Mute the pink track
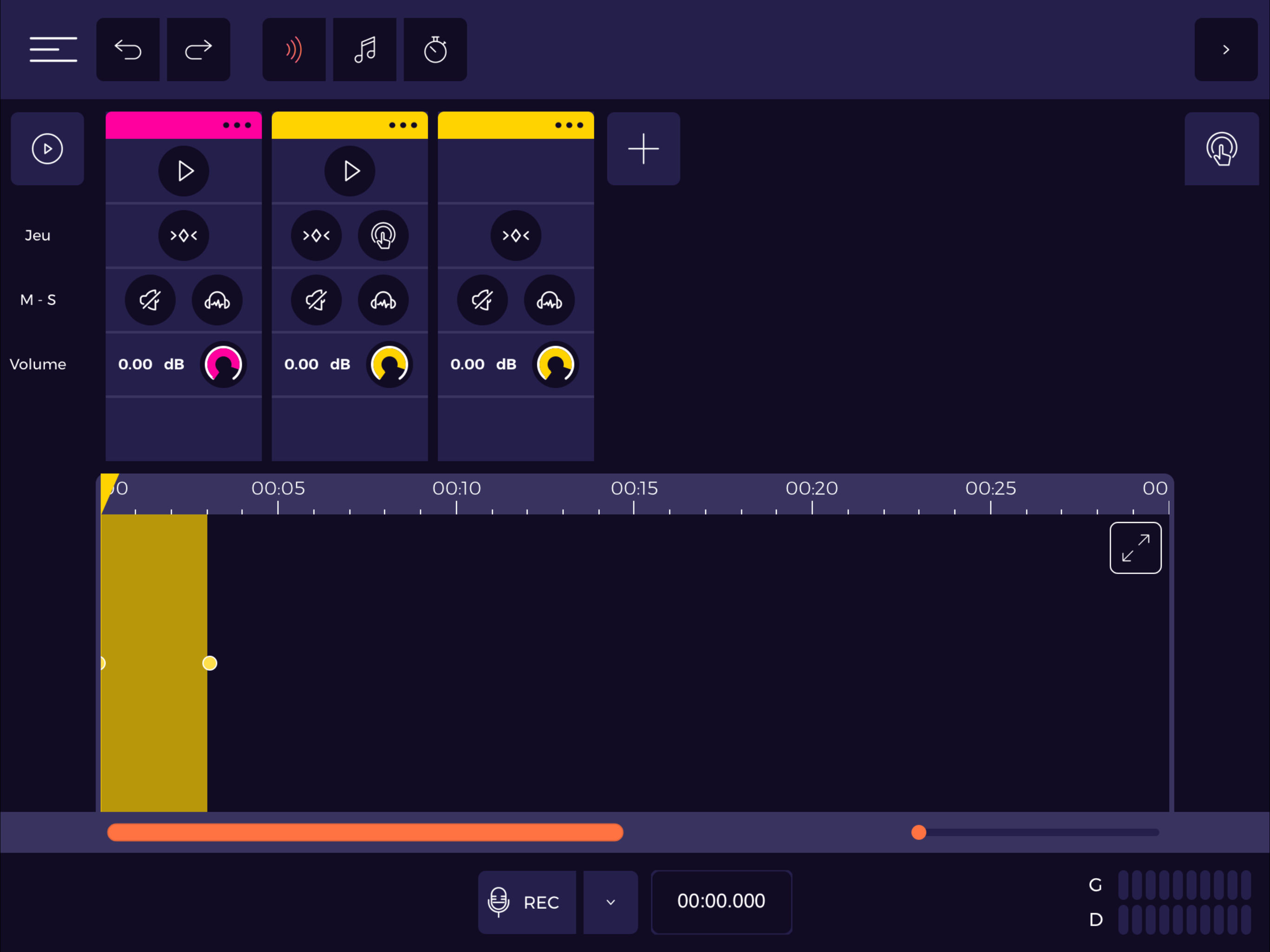The image size is (1270, 952). coord(151,300)
